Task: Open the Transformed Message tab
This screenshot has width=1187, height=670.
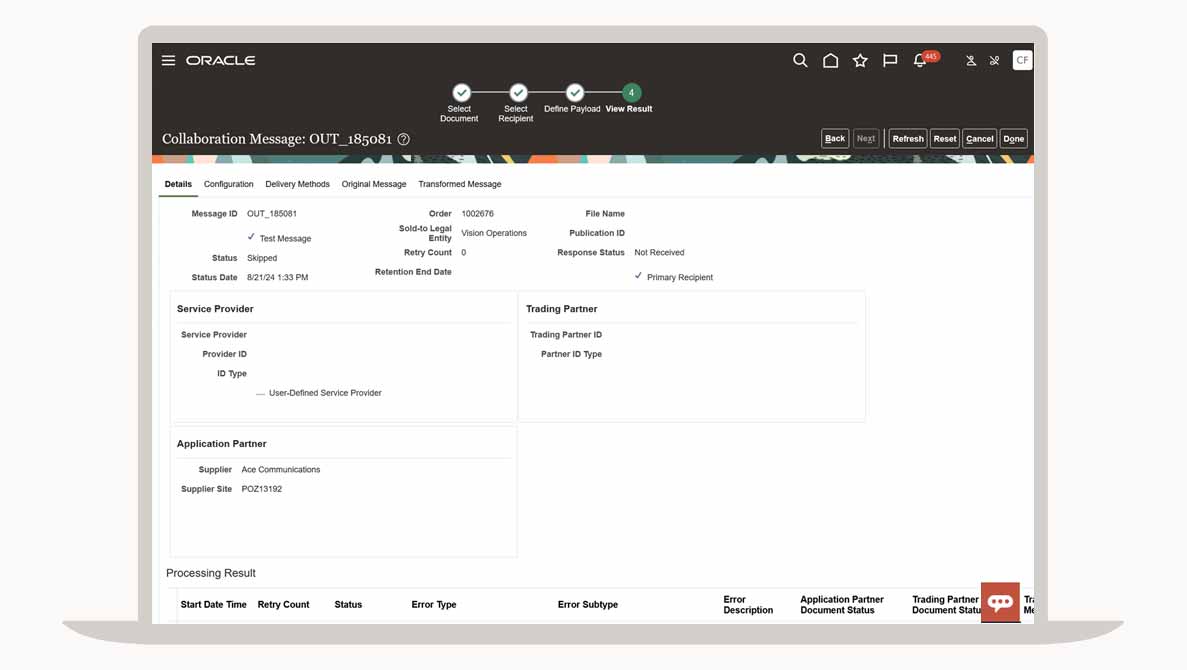Action: pyautogui.click(x=460, y=184)
